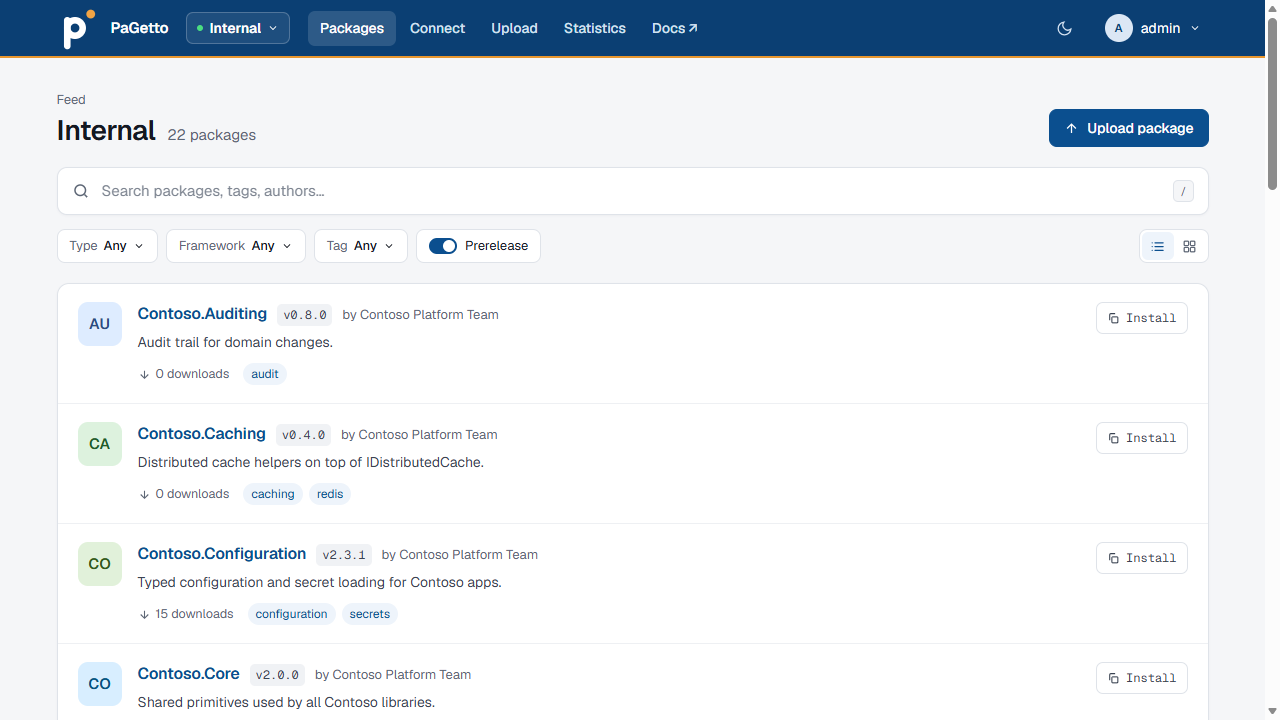Open the Tag filter dropdown

[361, 246]
